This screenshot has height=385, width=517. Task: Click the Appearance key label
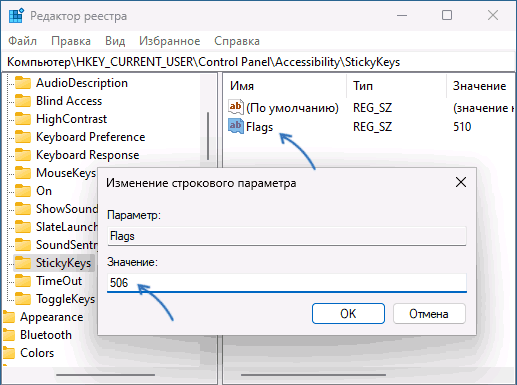click(x=52, y=317)
